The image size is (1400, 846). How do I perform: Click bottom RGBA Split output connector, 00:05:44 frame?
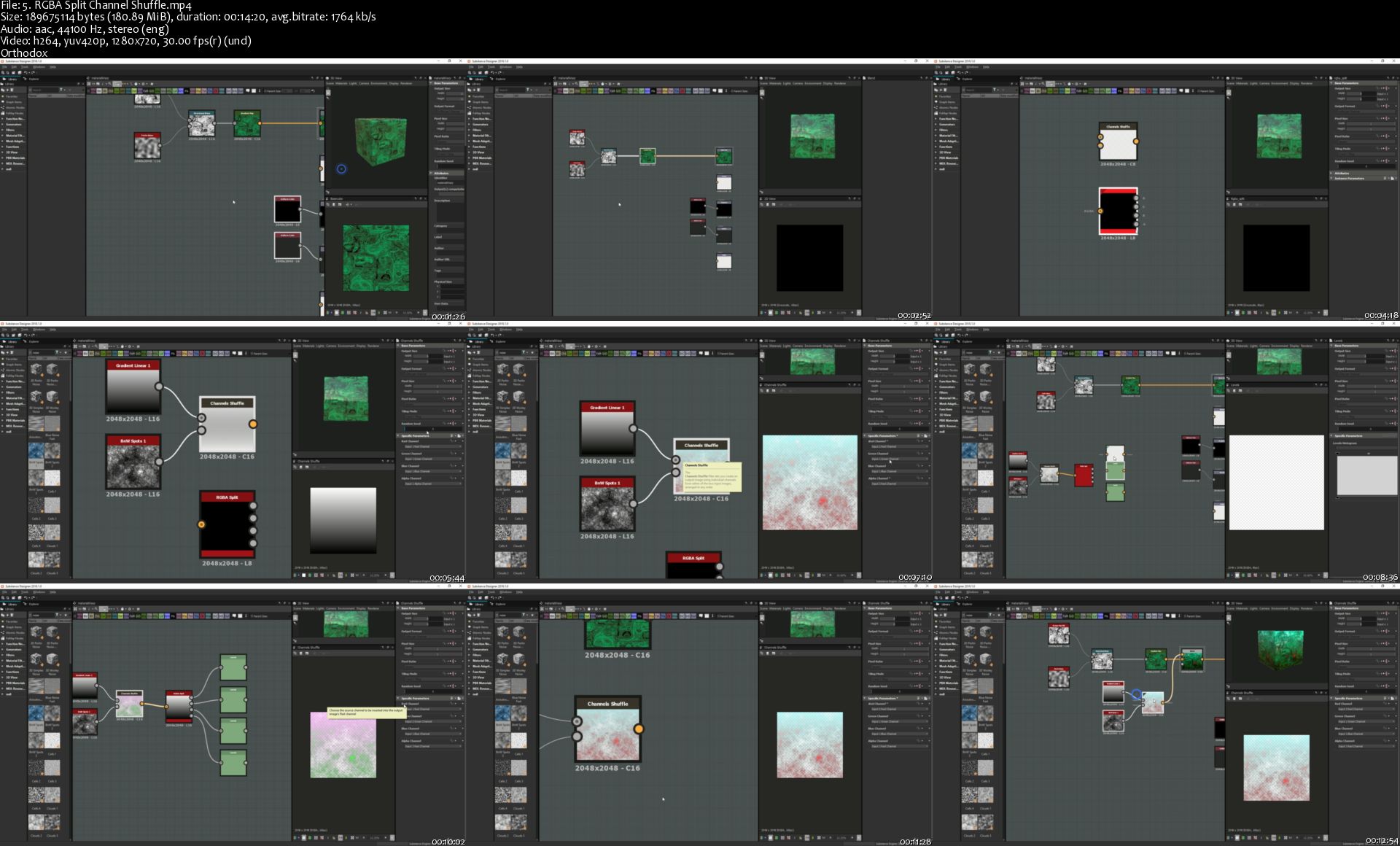pyautogui.click(x=253, y=543)
